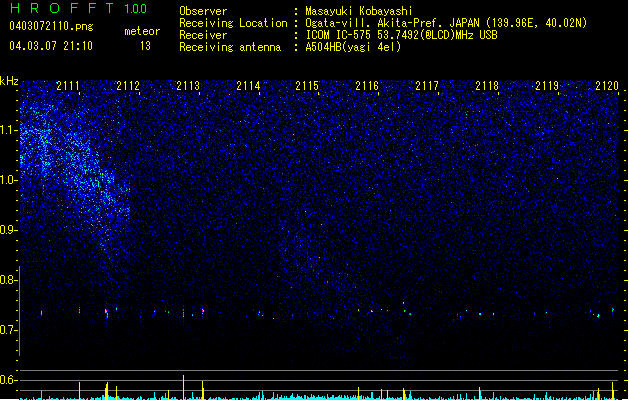Click the 1.0 kHz axis label
Screen dimensions: 629x400
click(8, 180)
